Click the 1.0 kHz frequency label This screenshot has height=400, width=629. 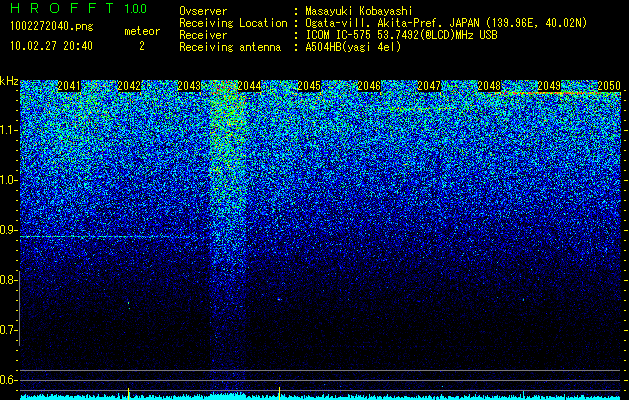[x=8, y=180]
